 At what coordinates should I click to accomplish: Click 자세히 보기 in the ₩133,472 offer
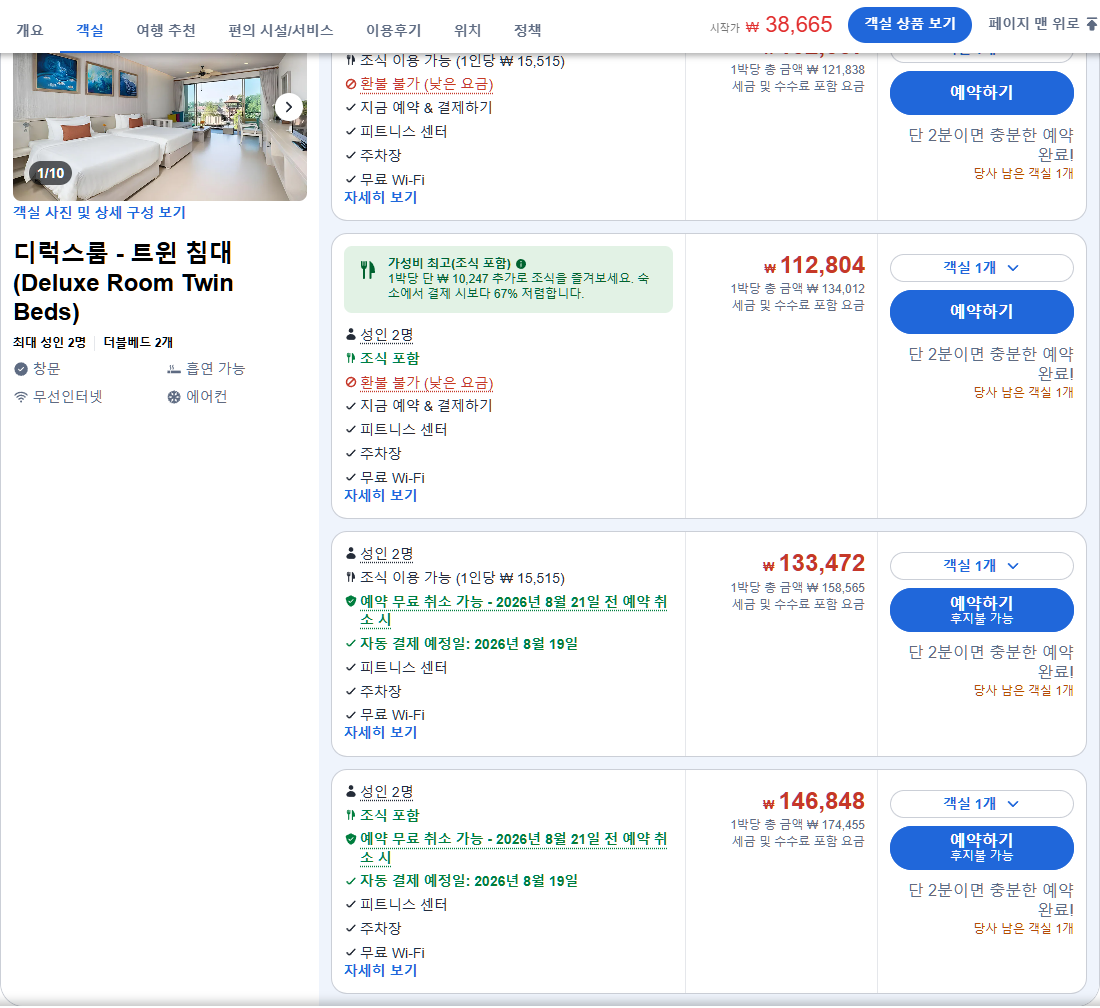(x=380, y=732)
